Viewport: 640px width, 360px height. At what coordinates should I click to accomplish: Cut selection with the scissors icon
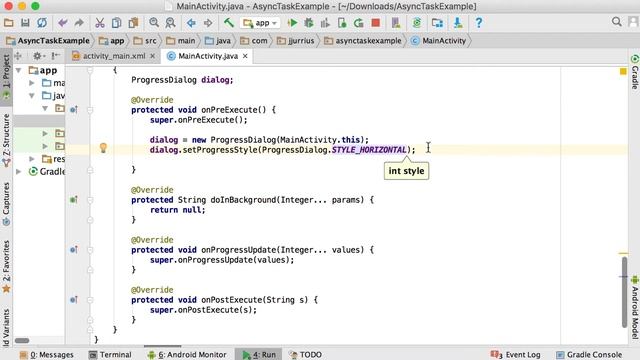tap(100, 23)
